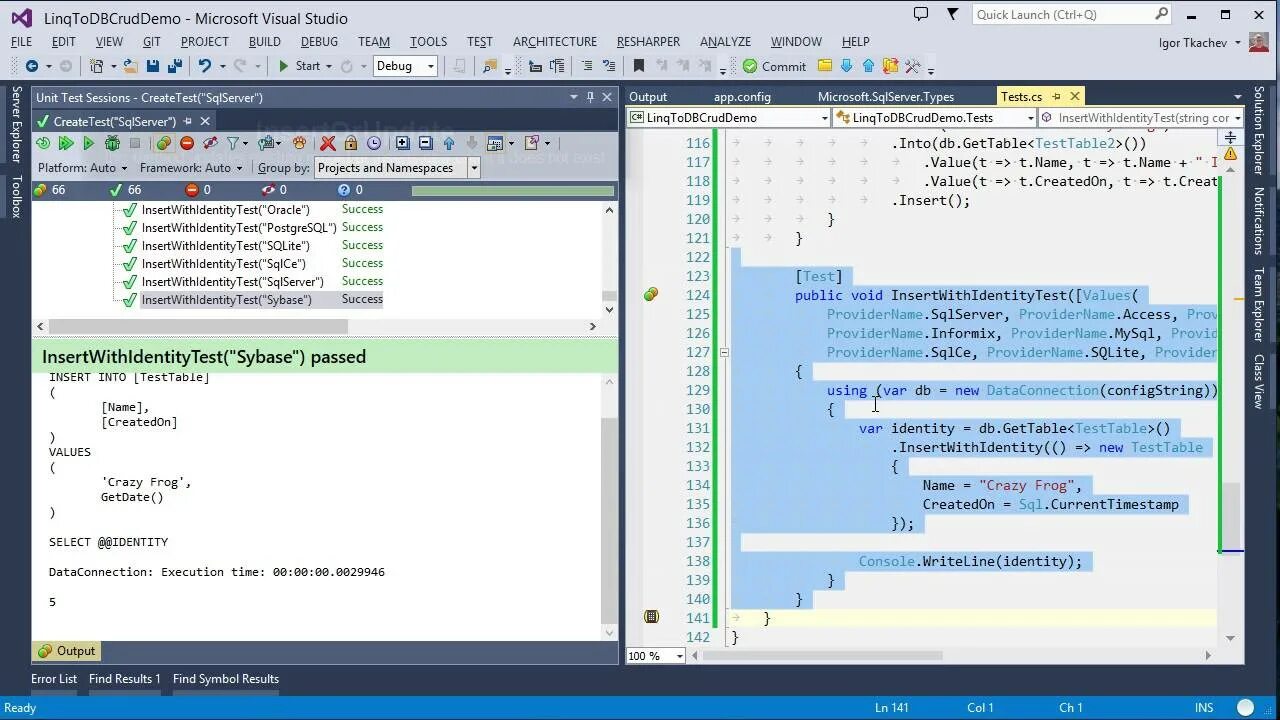Click the Commit button in toolbar
Screen dimensions: 1280x720
click(x=775, y=66)
